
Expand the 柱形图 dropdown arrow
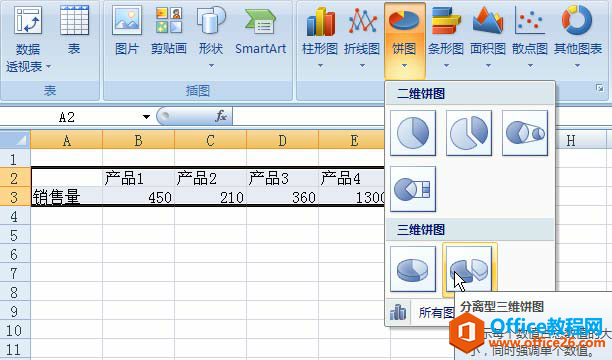click(x=320, y=66)
